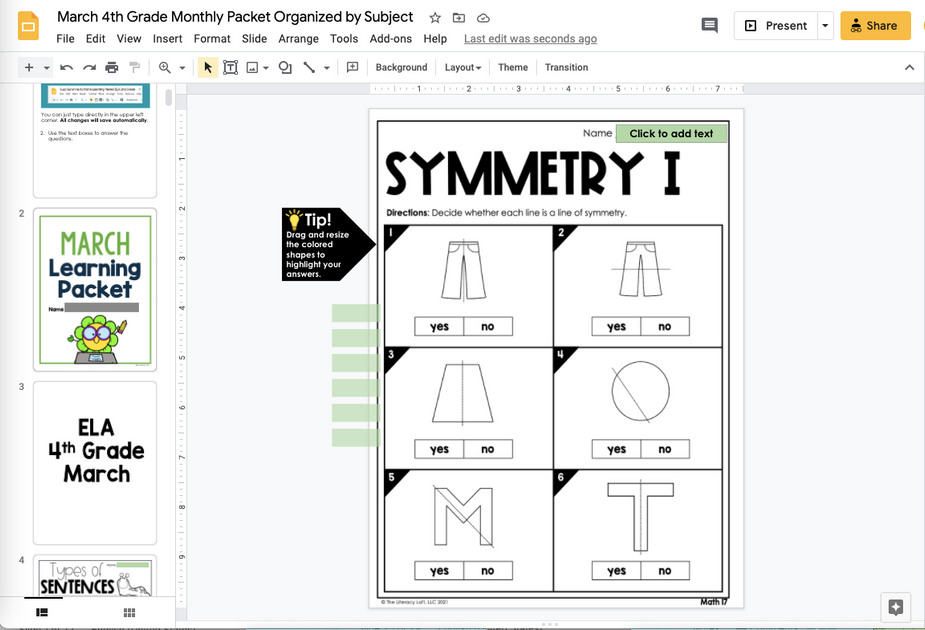Open the comment history panel
This screenshot has height=630, width=925.
(x=709, y=25)
